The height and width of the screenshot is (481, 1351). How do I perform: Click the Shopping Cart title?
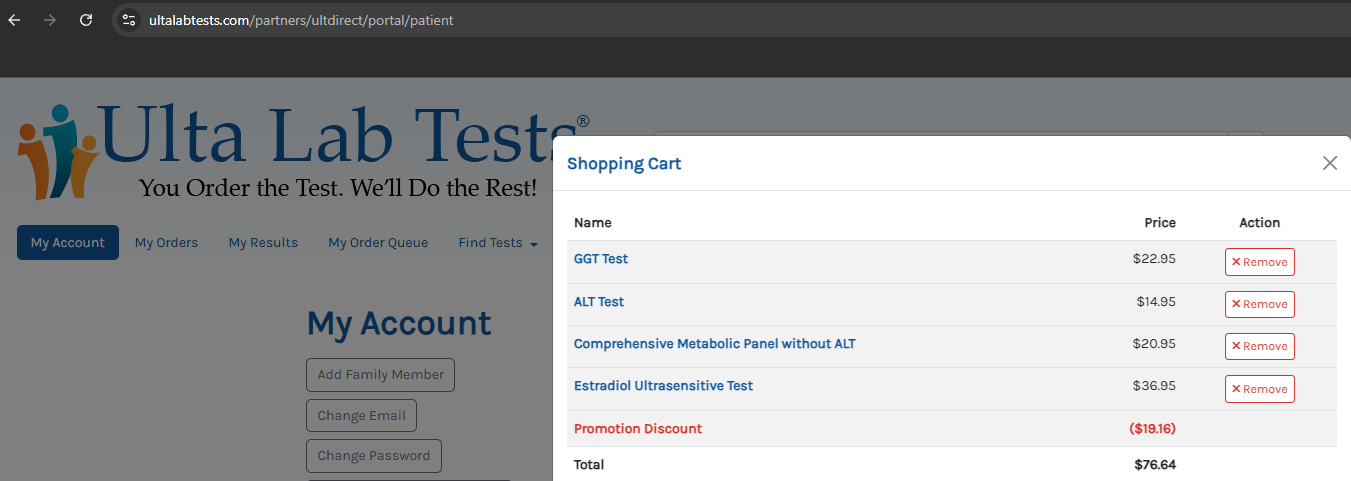click(624, 164)
